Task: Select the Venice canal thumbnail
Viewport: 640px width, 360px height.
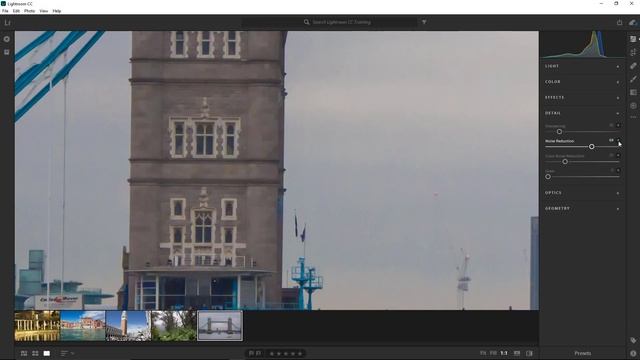Action: tap(83, 326)
